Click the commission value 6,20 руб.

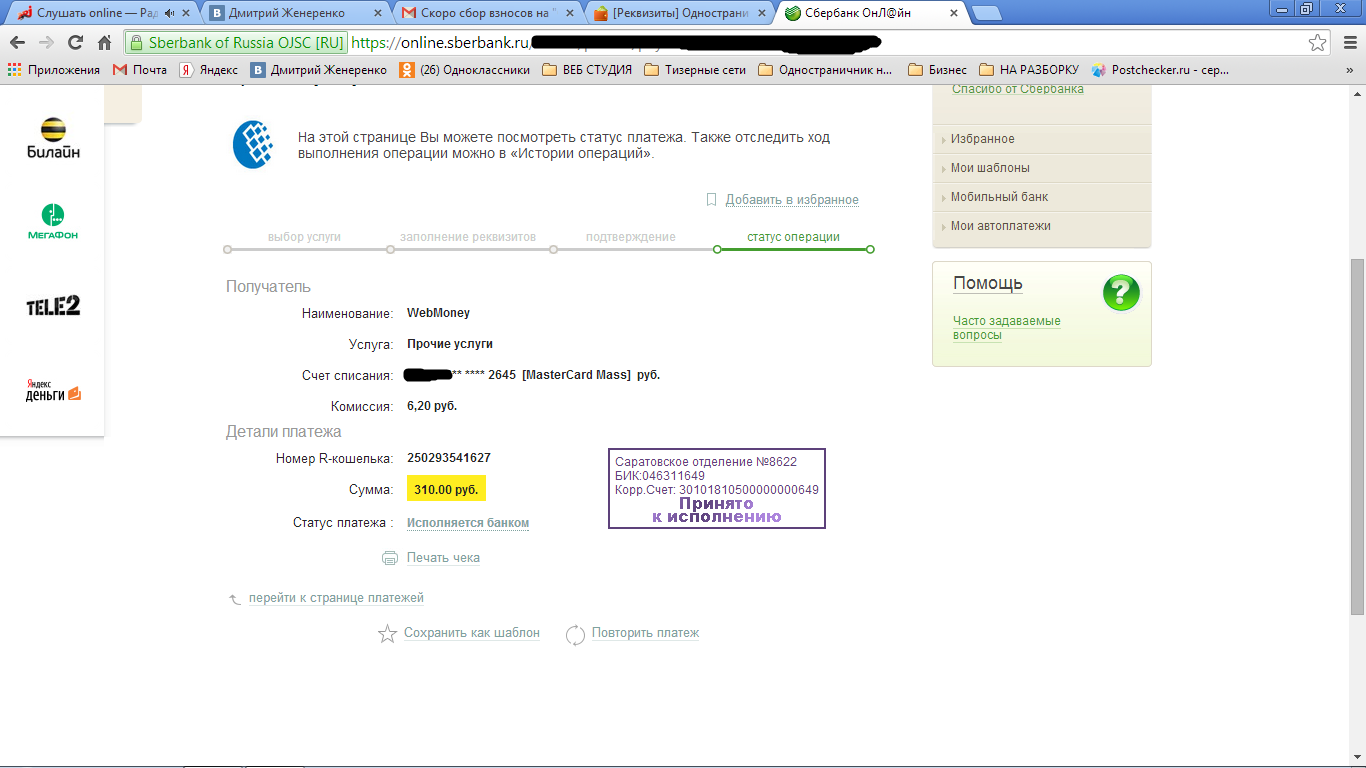pyautogui.click(x=432, y=407)
